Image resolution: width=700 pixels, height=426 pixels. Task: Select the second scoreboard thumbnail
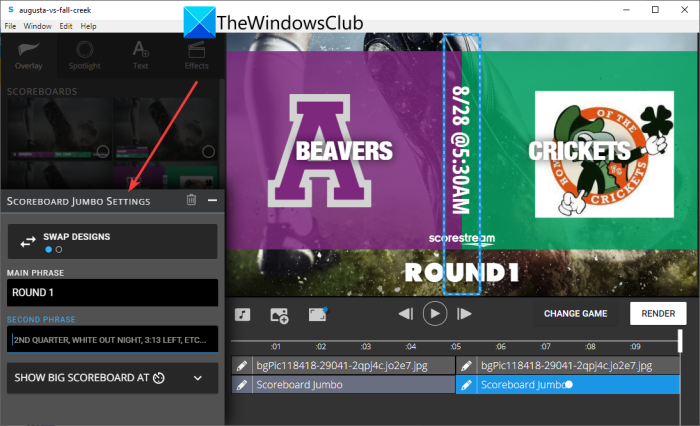[165, 129]
